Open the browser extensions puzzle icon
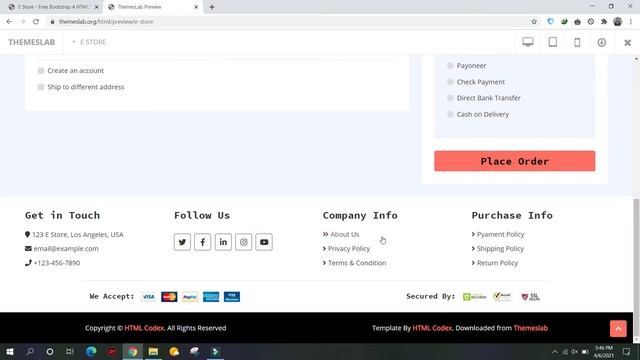This screenshot has height=360, width=640. [604, 22]
